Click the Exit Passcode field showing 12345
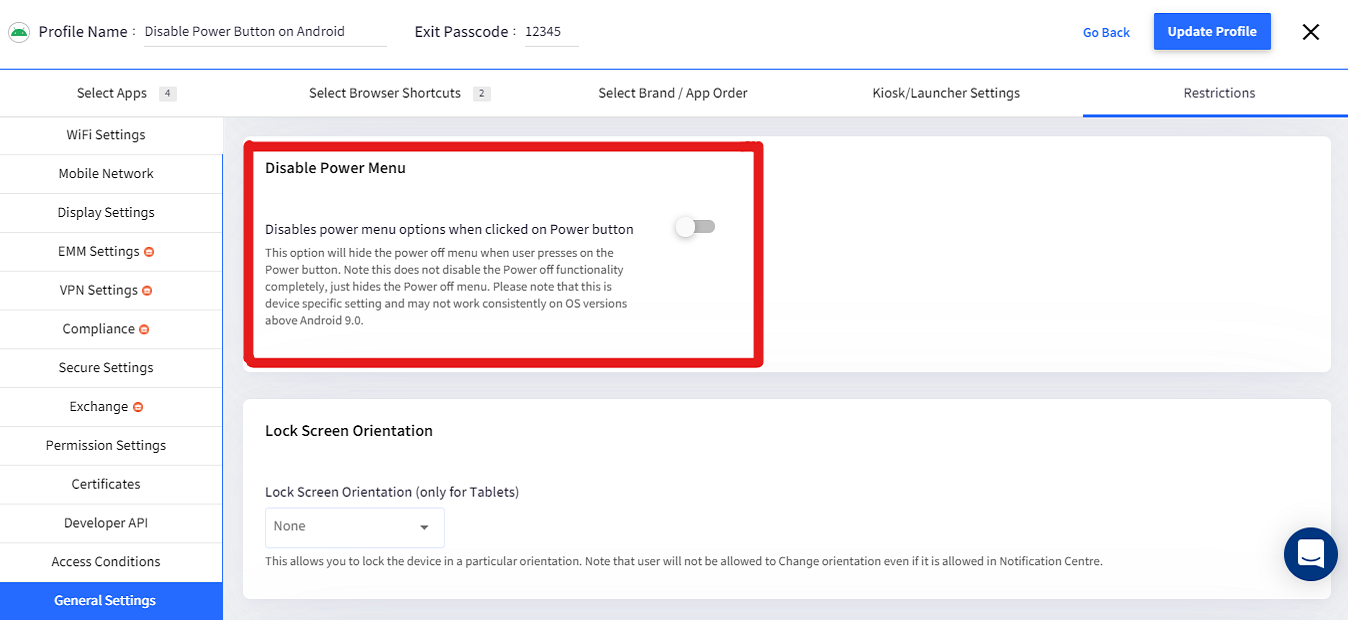The width and height of the screenshot is (1348, 620). point(551,32)
